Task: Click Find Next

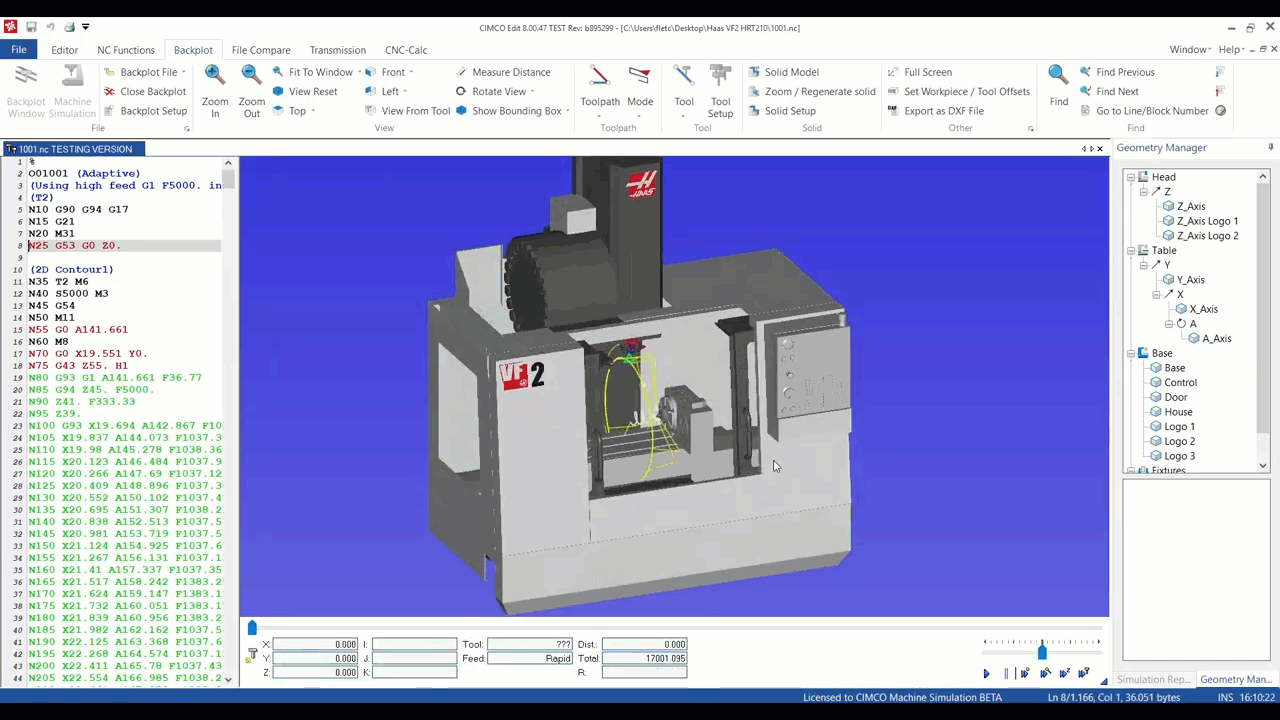Action: (1109, 91)
